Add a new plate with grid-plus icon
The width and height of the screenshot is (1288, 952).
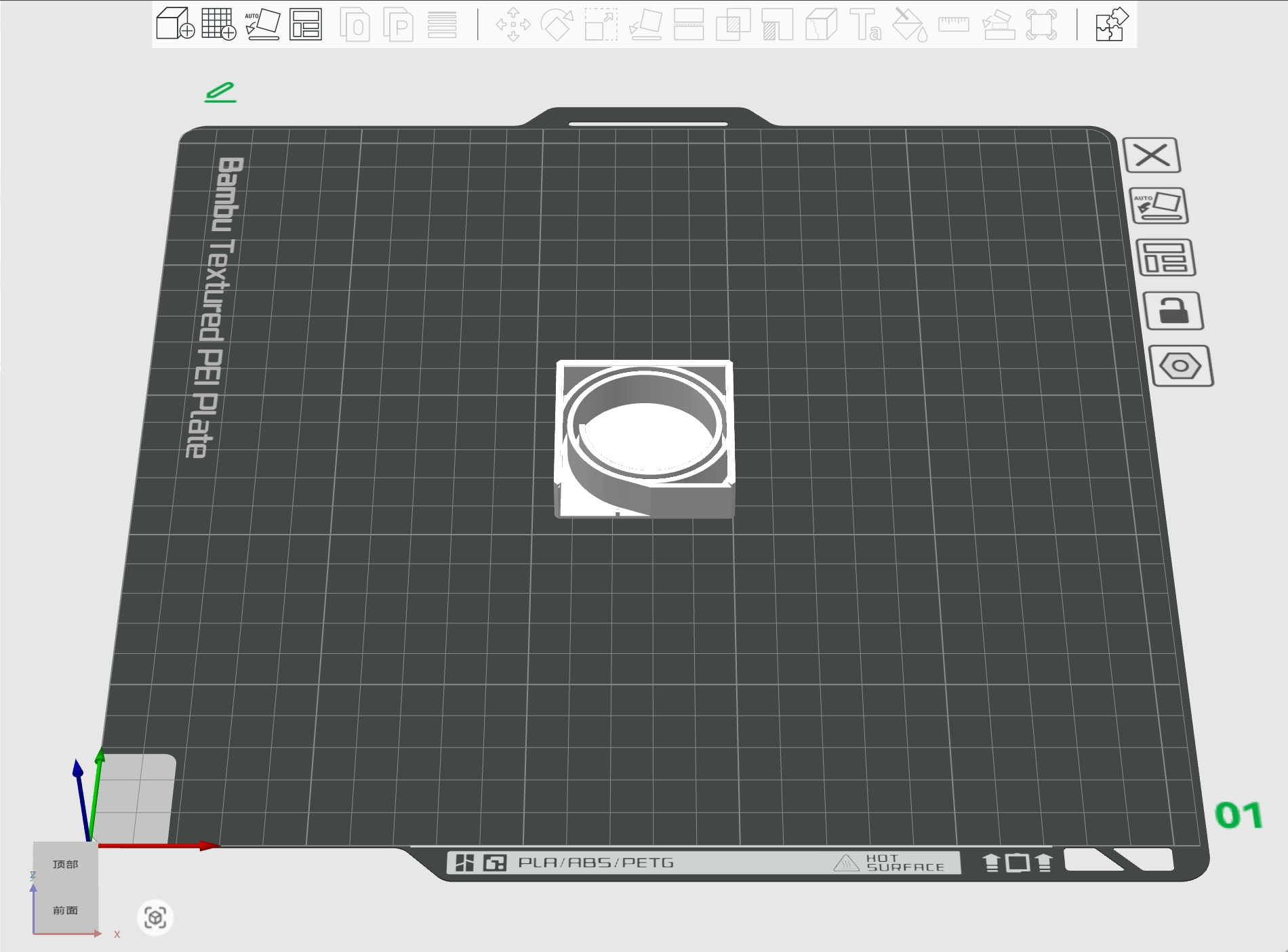[x=219, y=24]
